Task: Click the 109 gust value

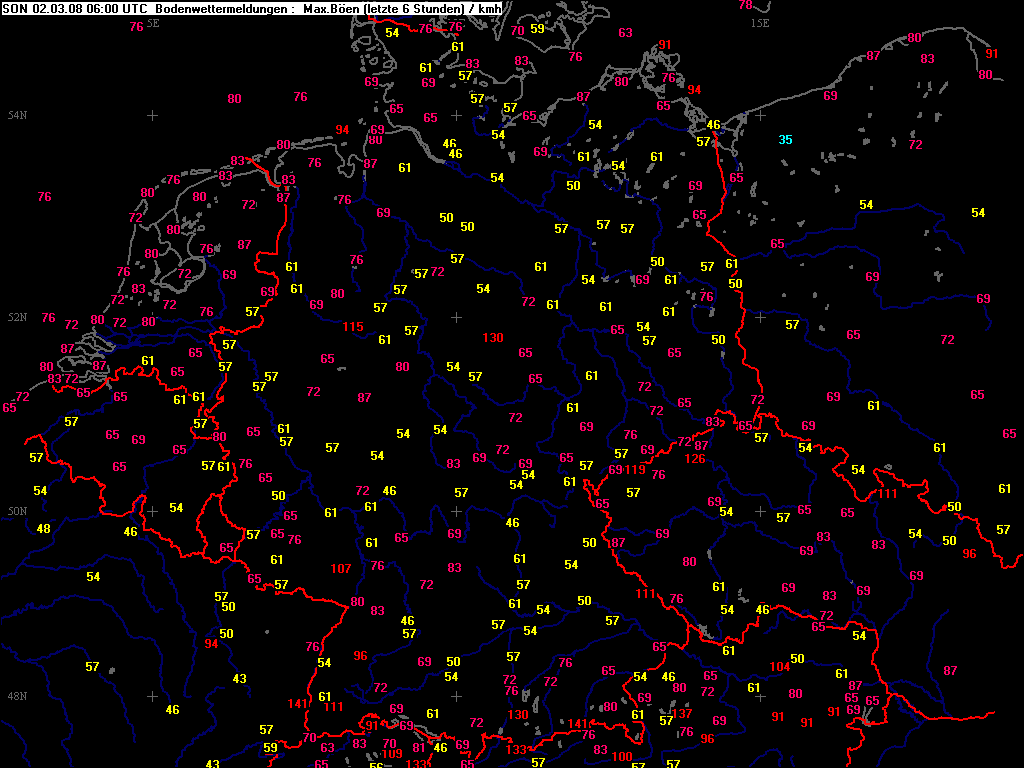Action: (392, 754)
